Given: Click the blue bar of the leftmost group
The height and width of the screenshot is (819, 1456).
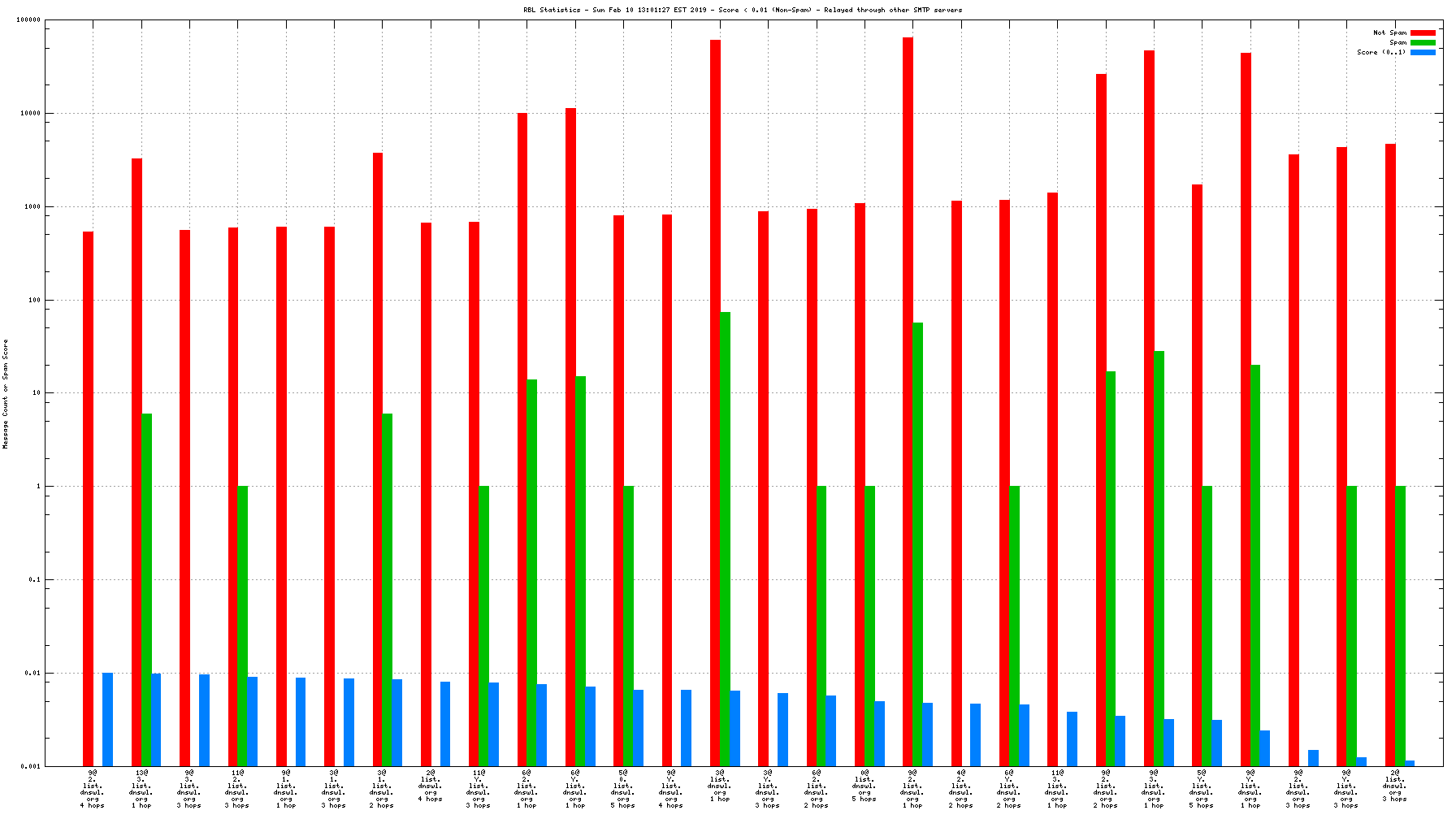Looking at the screenshot, I should (x=107, y=719).
